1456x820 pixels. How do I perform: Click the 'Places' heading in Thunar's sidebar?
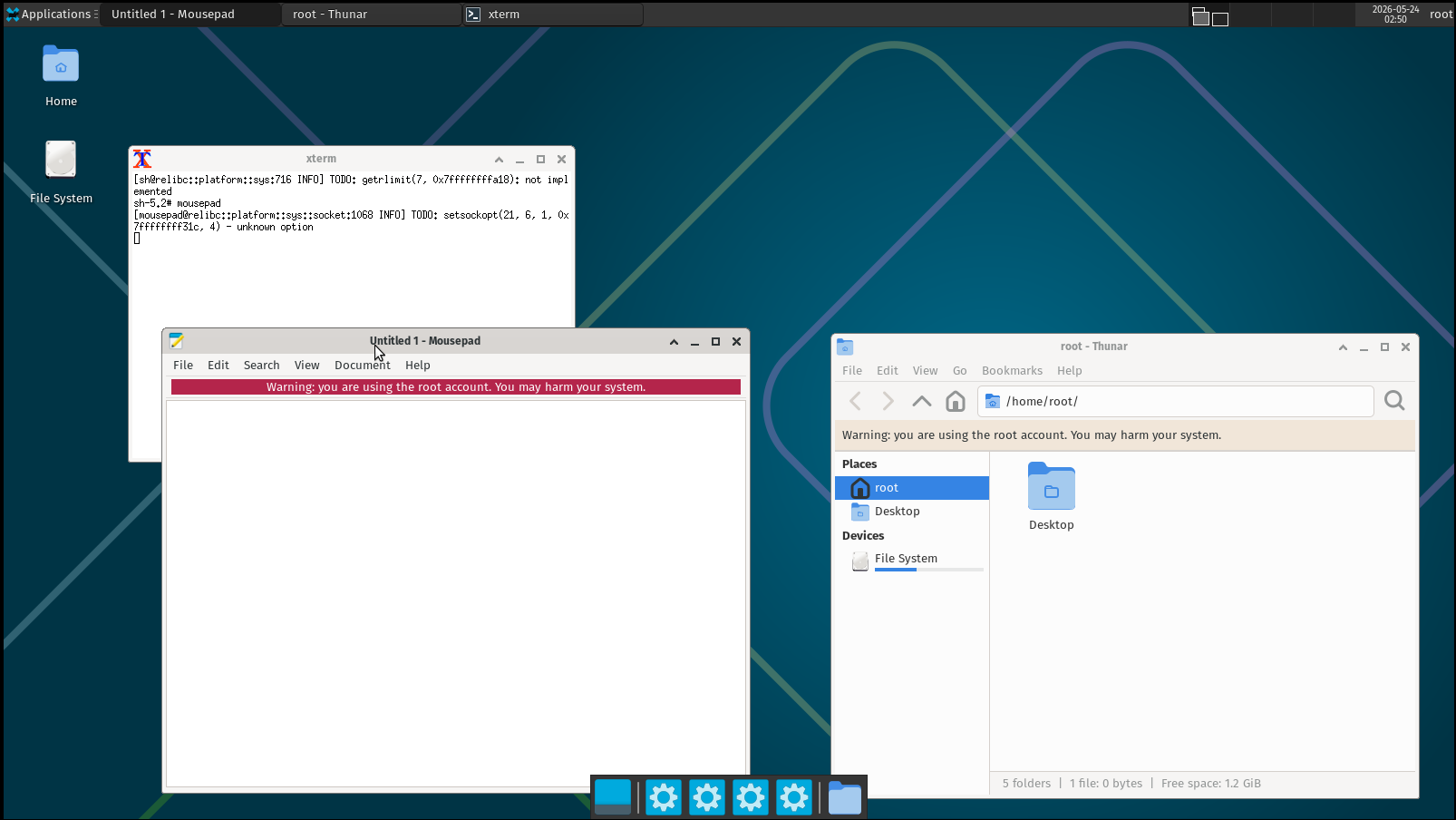(x=859, y=464)
